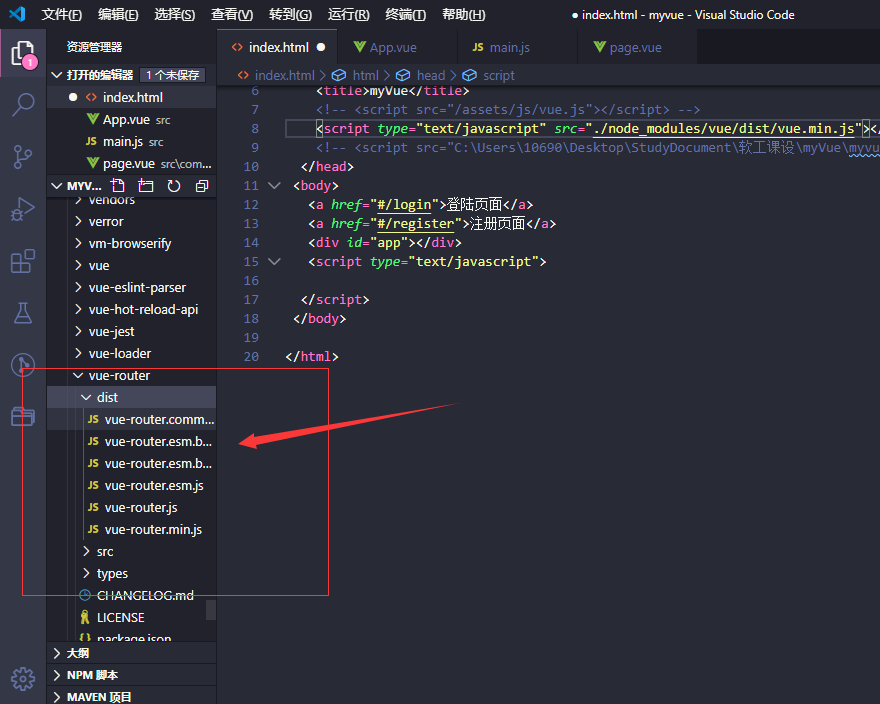Click the head breadcrumb item
Screen dimensions: 880x704
click(x=420, y=75)
